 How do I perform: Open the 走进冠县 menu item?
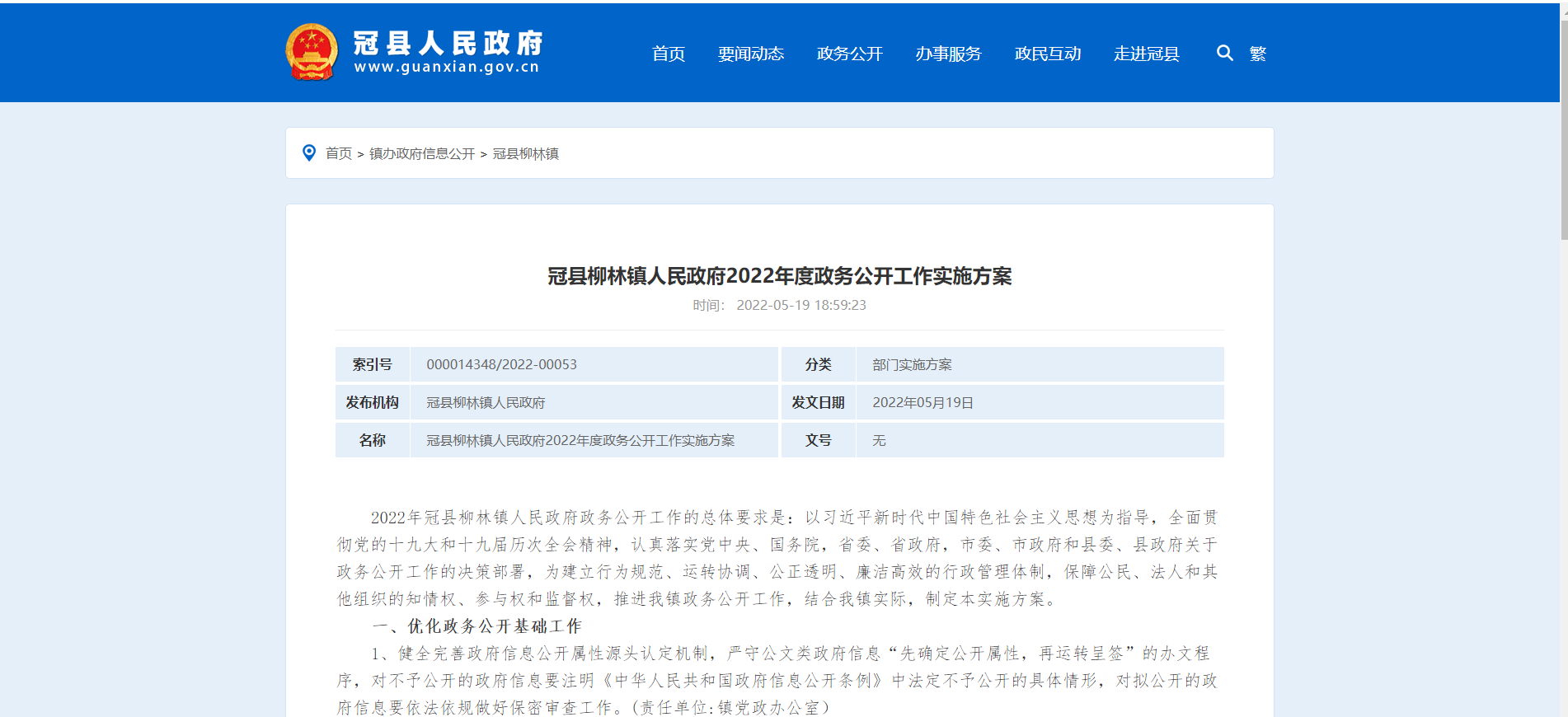1147,54
